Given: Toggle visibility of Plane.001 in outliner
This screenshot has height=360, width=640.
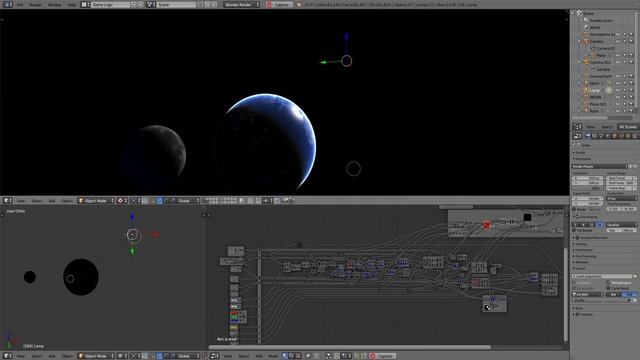Looking at the screenshot, I should (618, 104).
